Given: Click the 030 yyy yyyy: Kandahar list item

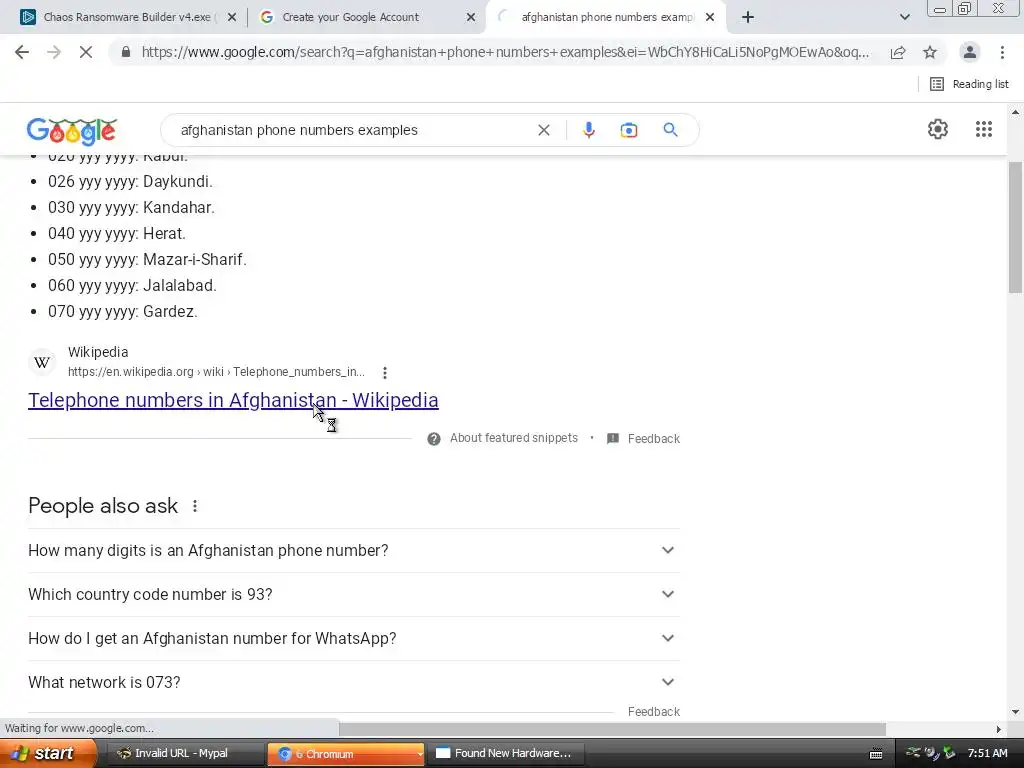Looking at the screenshot, I should pos(131,208).
